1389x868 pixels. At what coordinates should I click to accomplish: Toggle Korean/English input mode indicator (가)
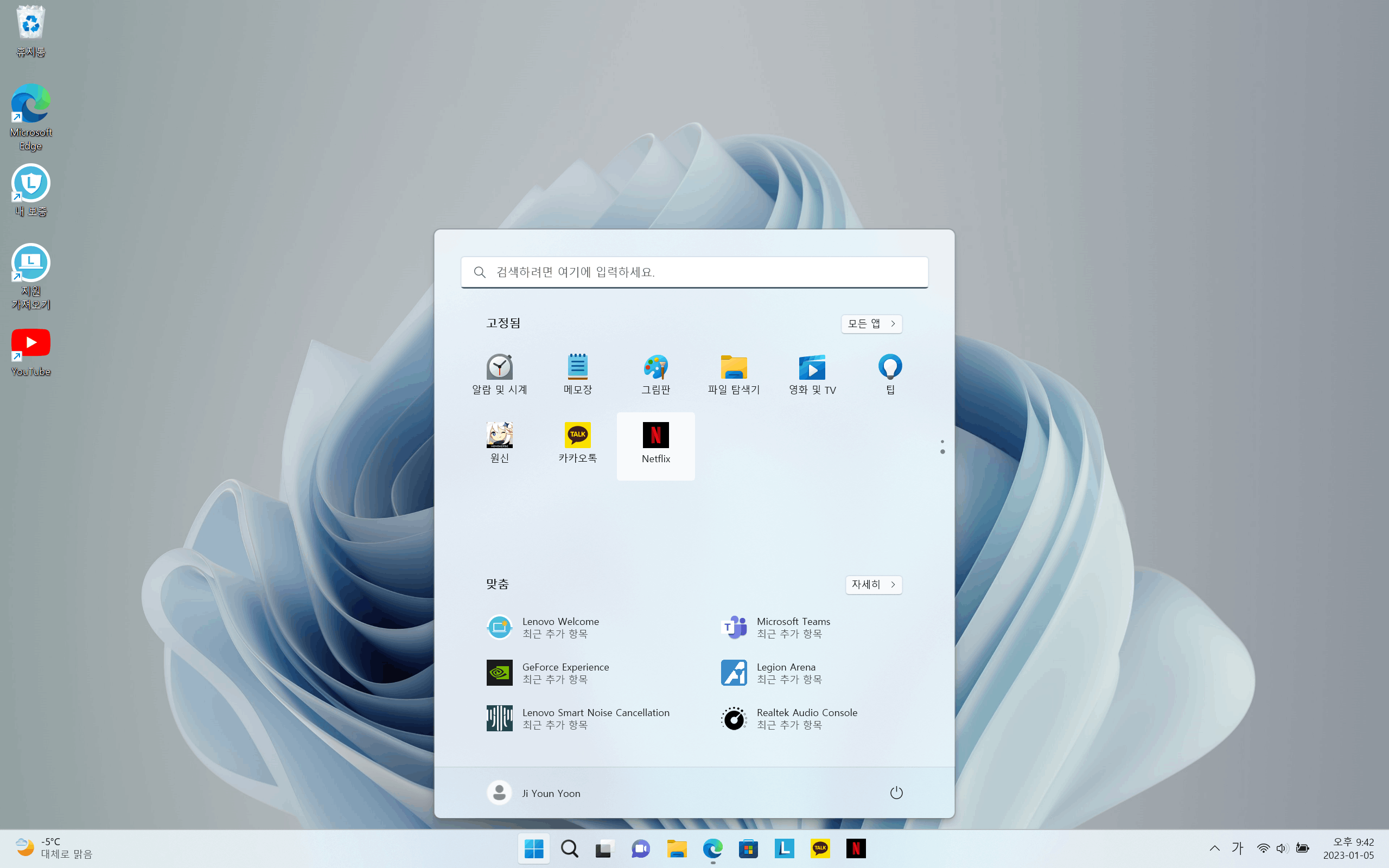tap(1238, 848)
